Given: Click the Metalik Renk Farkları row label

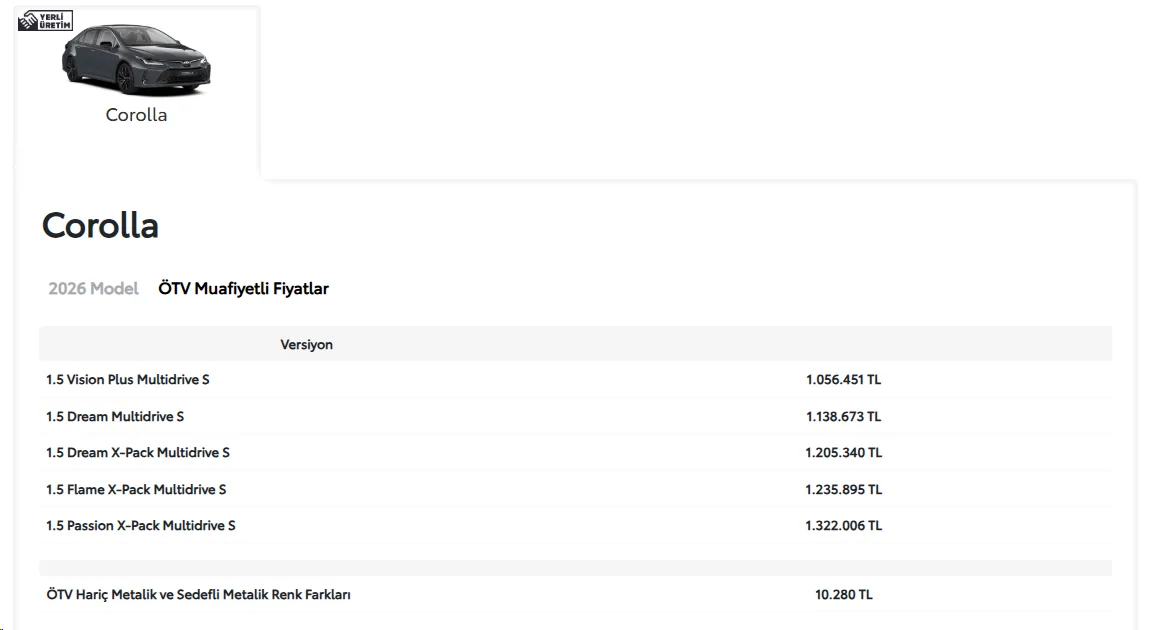Looking at the screenshot, I should click(x=199, y=595).
